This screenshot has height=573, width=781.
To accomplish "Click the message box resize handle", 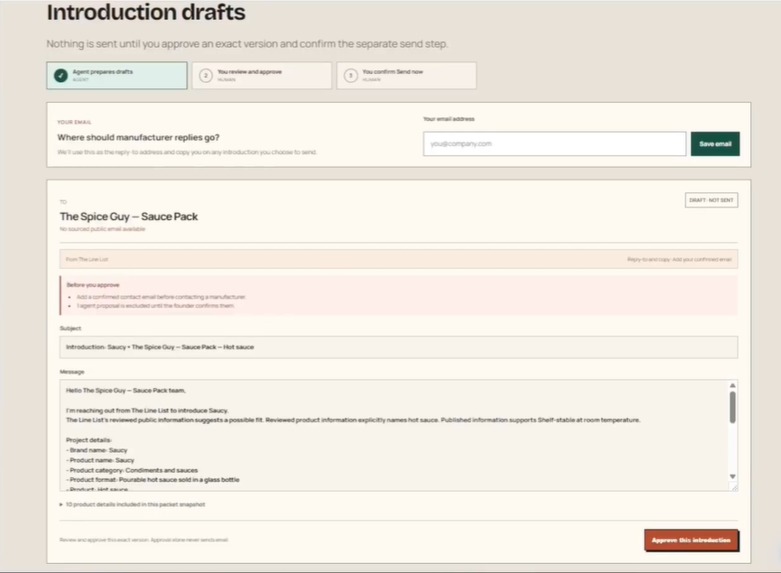I will click(734, 488).
